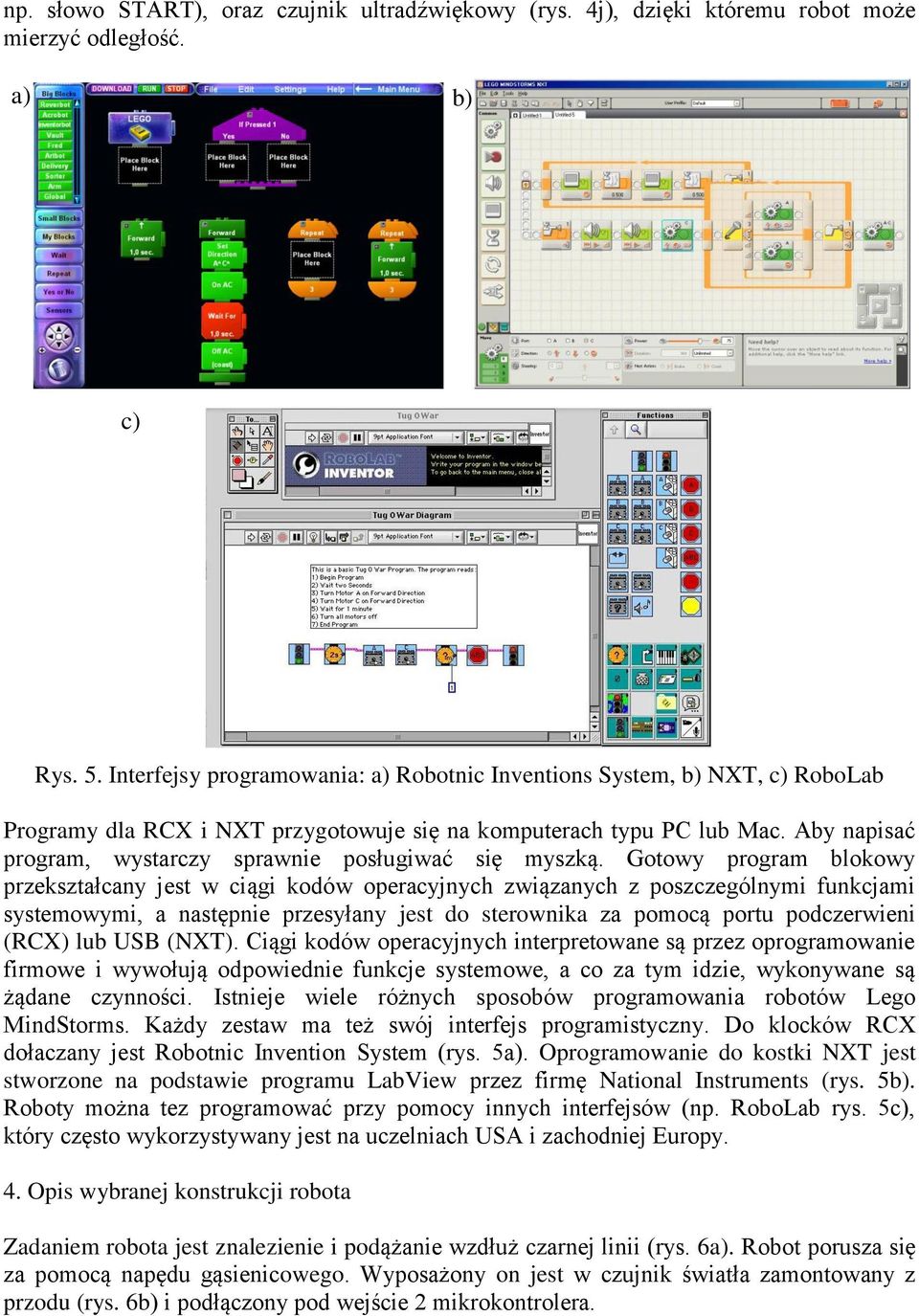Click the RoboLab pause button in Tug O War Diagram
Image resolution: width=919 pixels, height=1316 pixels.
coord(297,537)
